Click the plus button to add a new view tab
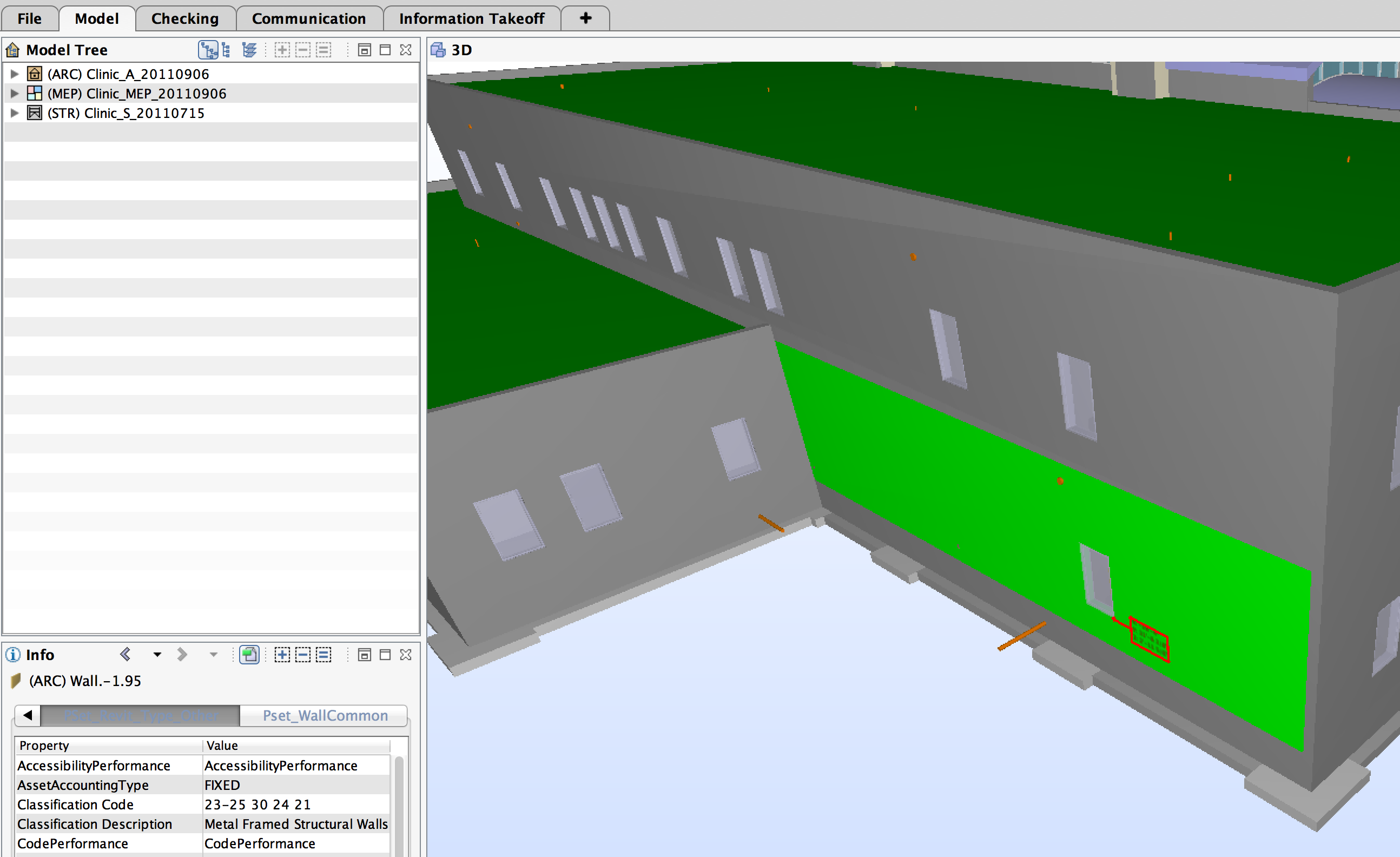This screenshot has height=857, width=1400. tap(585, 18)
